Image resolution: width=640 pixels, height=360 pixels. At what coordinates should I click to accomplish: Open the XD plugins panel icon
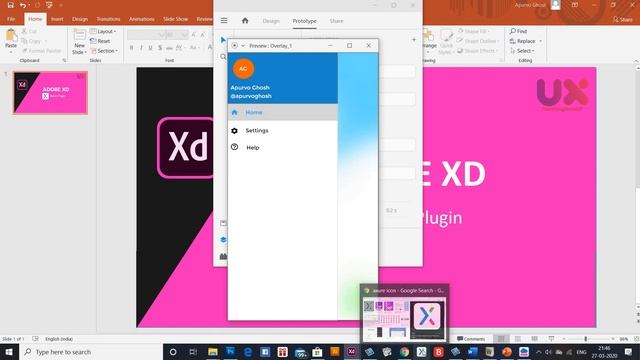click(223, 256)
